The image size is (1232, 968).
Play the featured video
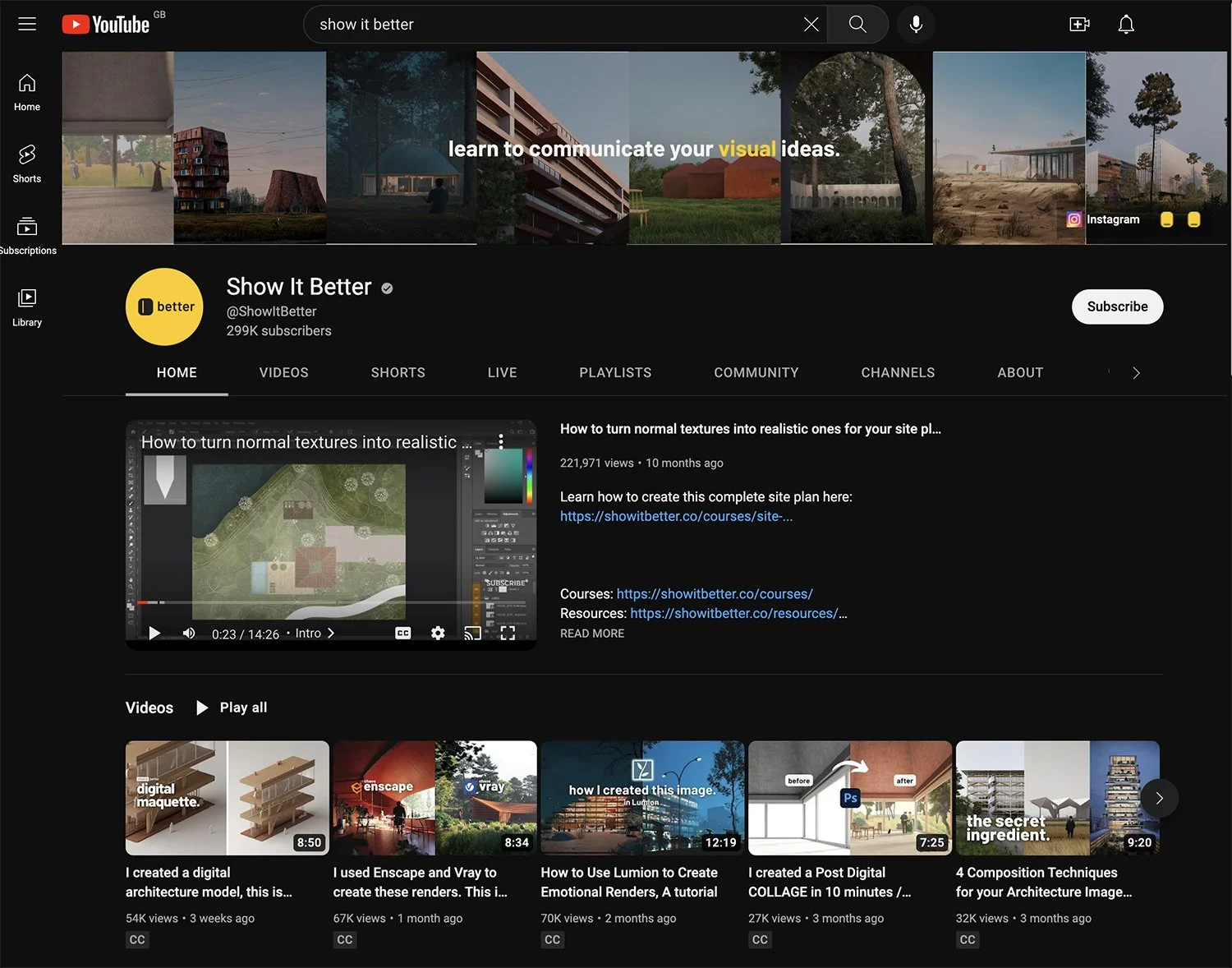(154, 633)
